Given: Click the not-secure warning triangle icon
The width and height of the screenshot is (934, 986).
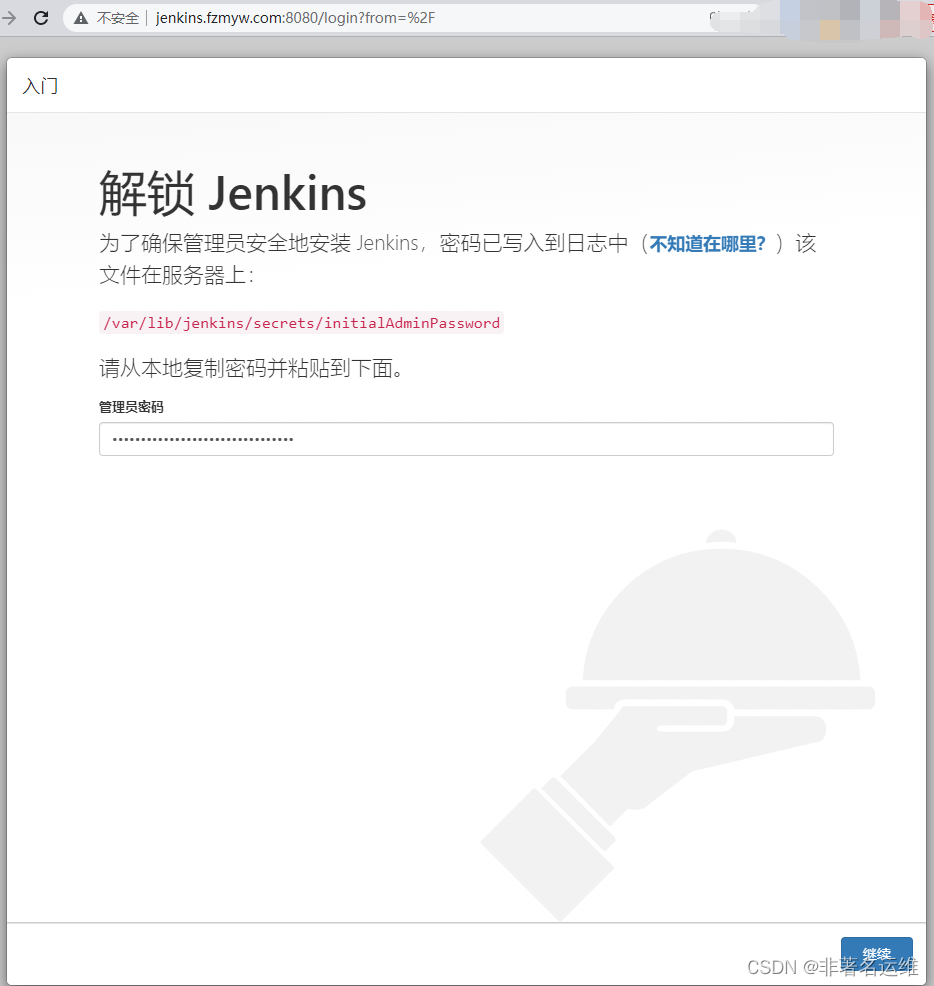Looking at the screenshot, I should coord(81,18).
